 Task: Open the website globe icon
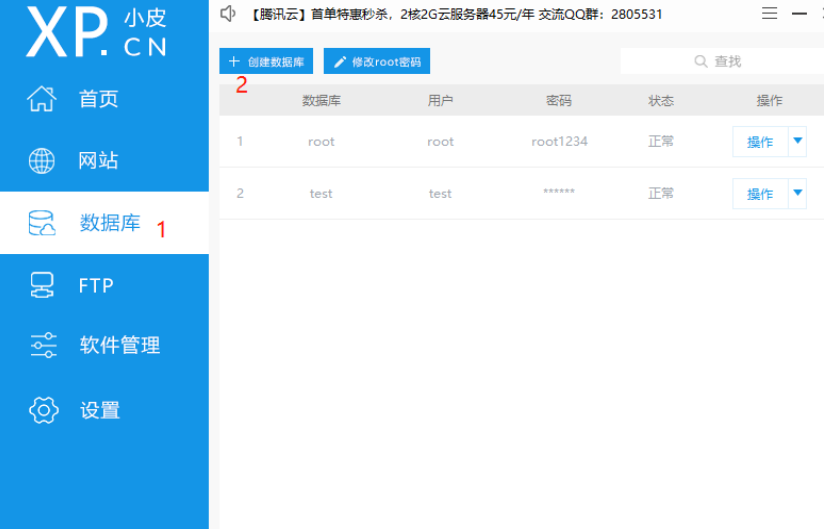[42, 161]
